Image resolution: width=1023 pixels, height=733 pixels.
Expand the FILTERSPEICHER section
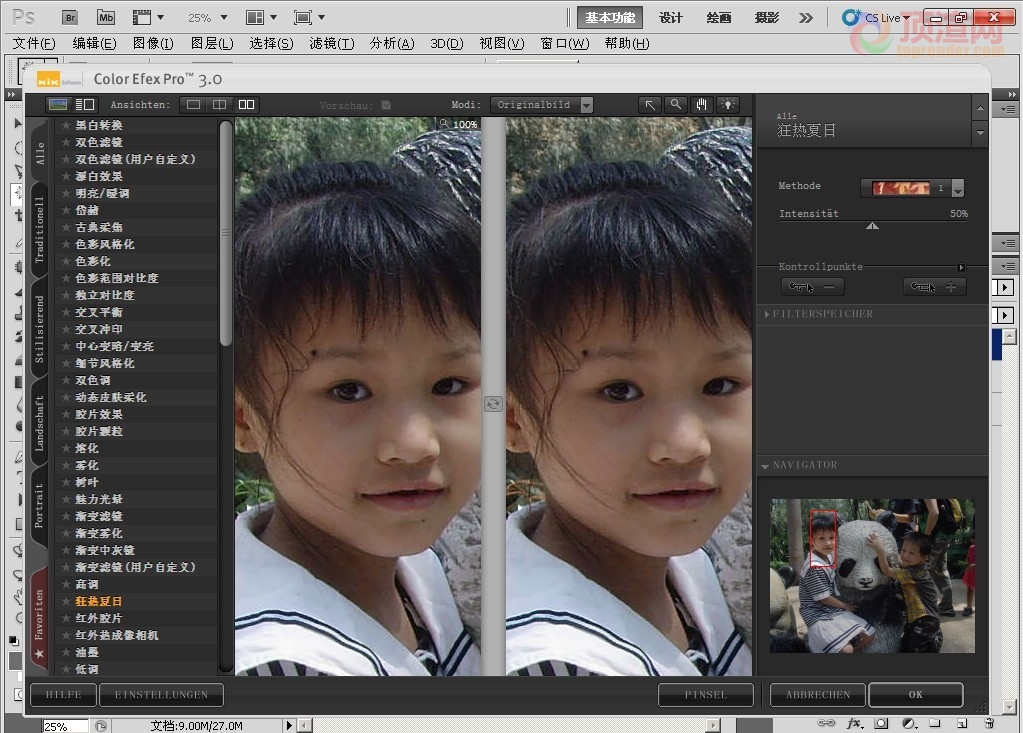767,314
